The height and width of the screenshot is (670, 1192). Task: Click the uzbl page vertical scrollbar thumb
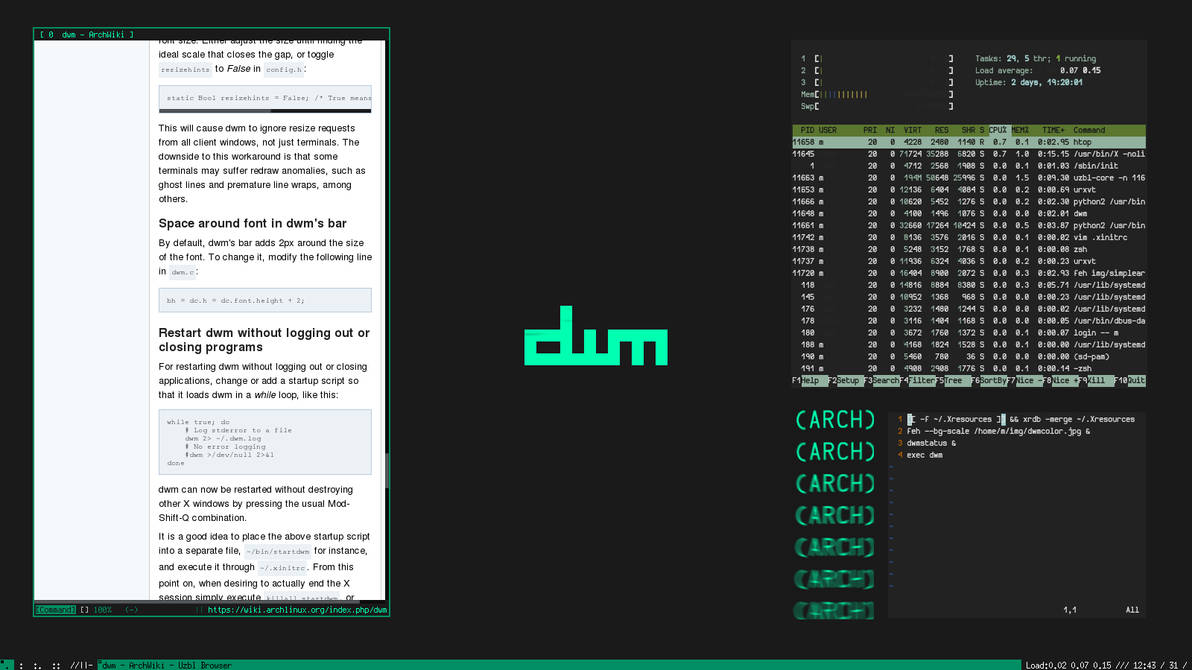[387, 471]
